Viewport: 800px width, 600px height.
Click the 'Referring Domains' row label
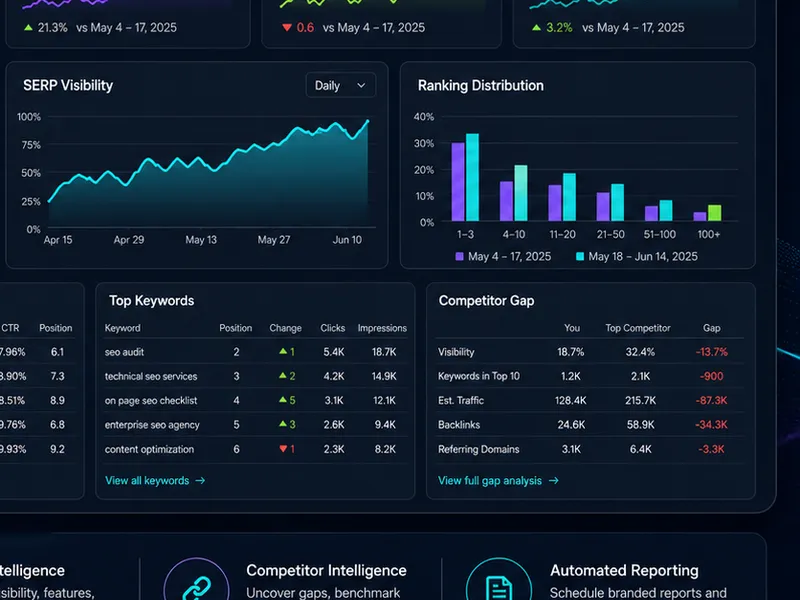479,449
